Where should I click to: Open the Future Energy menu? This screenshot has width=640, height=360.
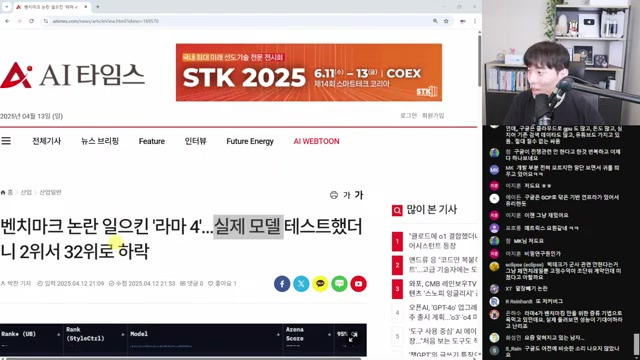tap(250, 141)
